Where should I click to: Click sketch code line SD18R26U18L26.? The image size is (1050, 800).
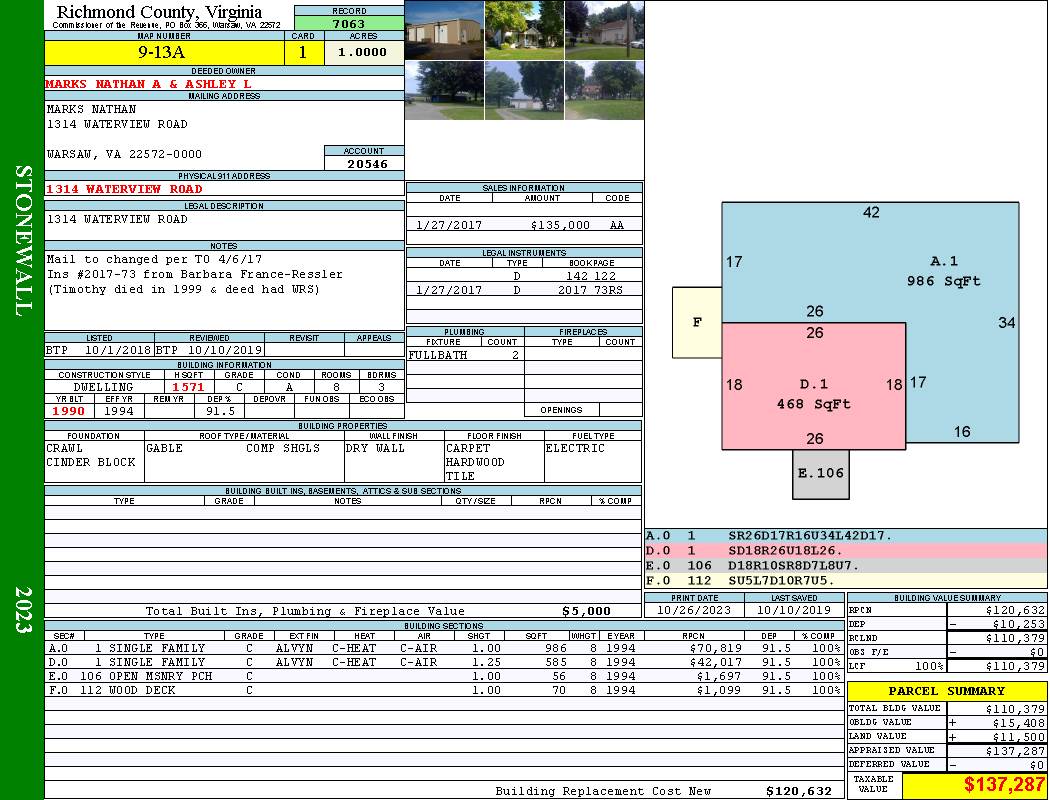tap(785, 550)
